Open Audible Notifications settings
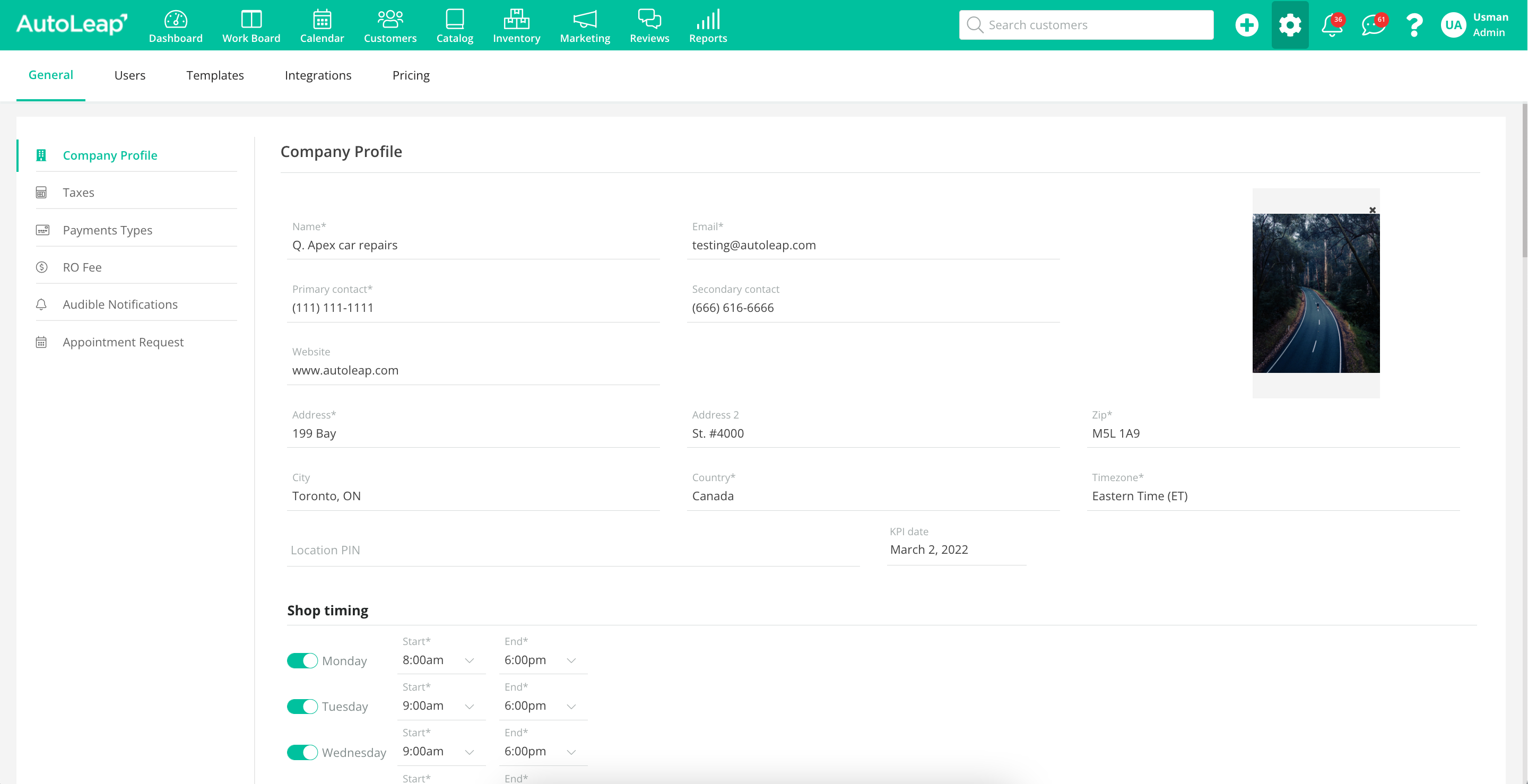The width and height of the screenshot is (1528, 784). coord(120,304)
